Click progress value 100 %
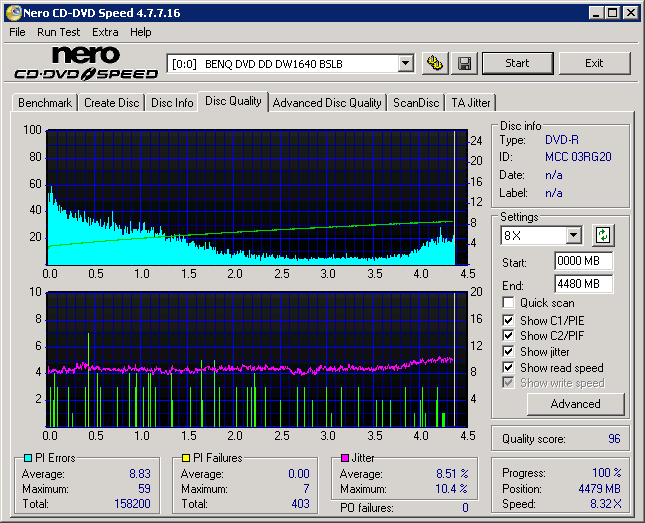This screenshot has height=523, width=645. coord(607,473)
